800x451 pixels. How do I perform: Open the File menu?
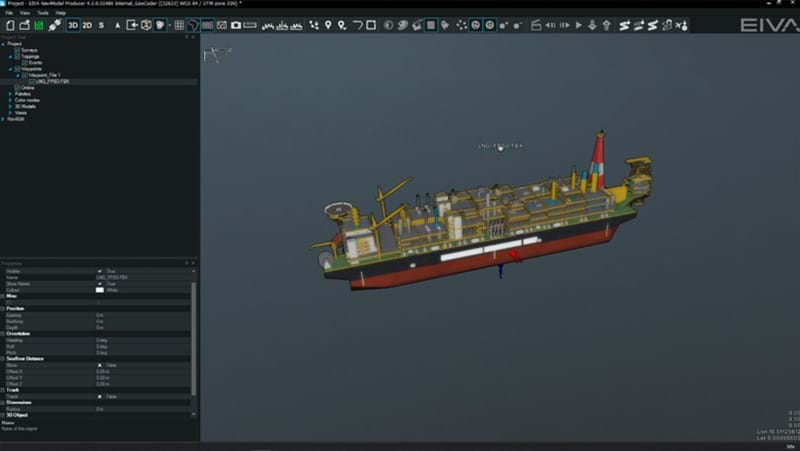(x=9, y=12)
